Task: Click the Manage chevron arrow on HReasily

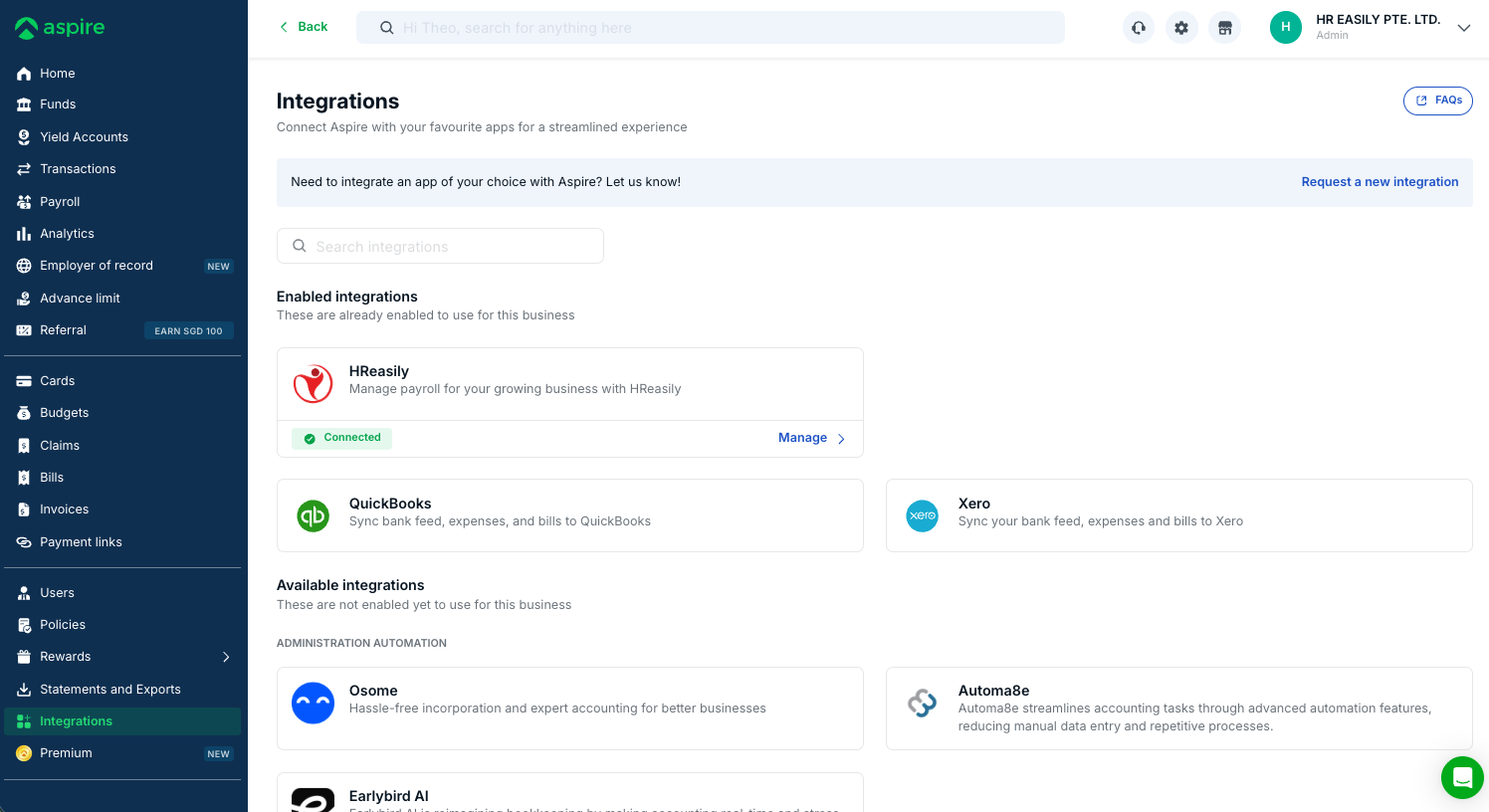Action: 841,439
